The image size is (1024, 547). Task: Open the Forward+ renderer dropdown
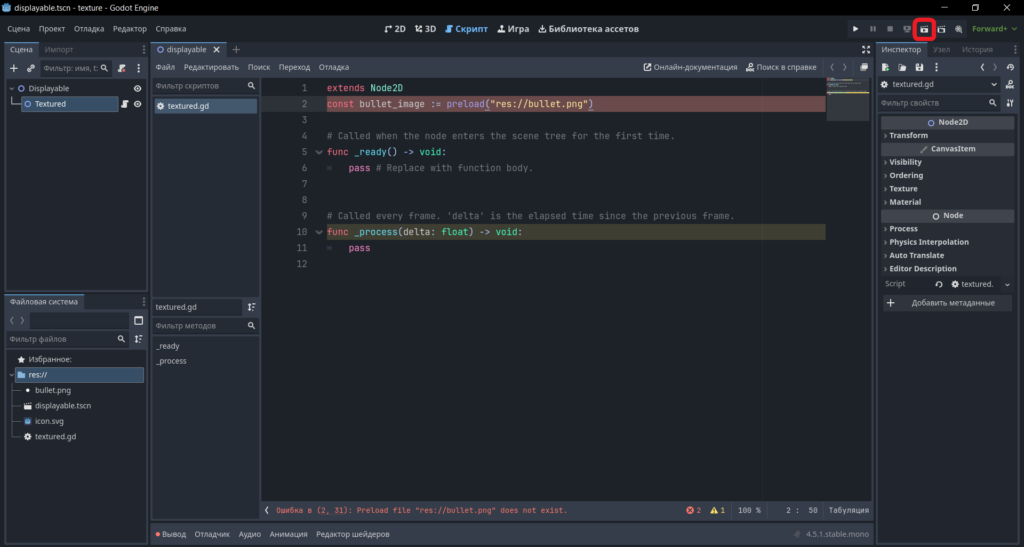pos(994,29)
